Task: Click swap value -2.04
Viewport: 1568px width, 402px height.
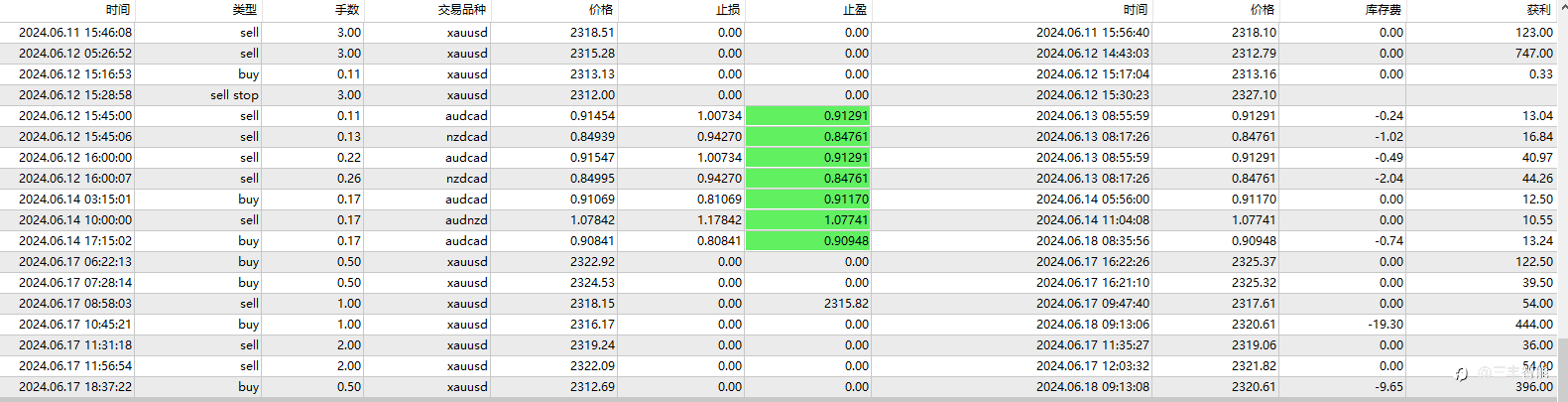Action: point(1388,178)
